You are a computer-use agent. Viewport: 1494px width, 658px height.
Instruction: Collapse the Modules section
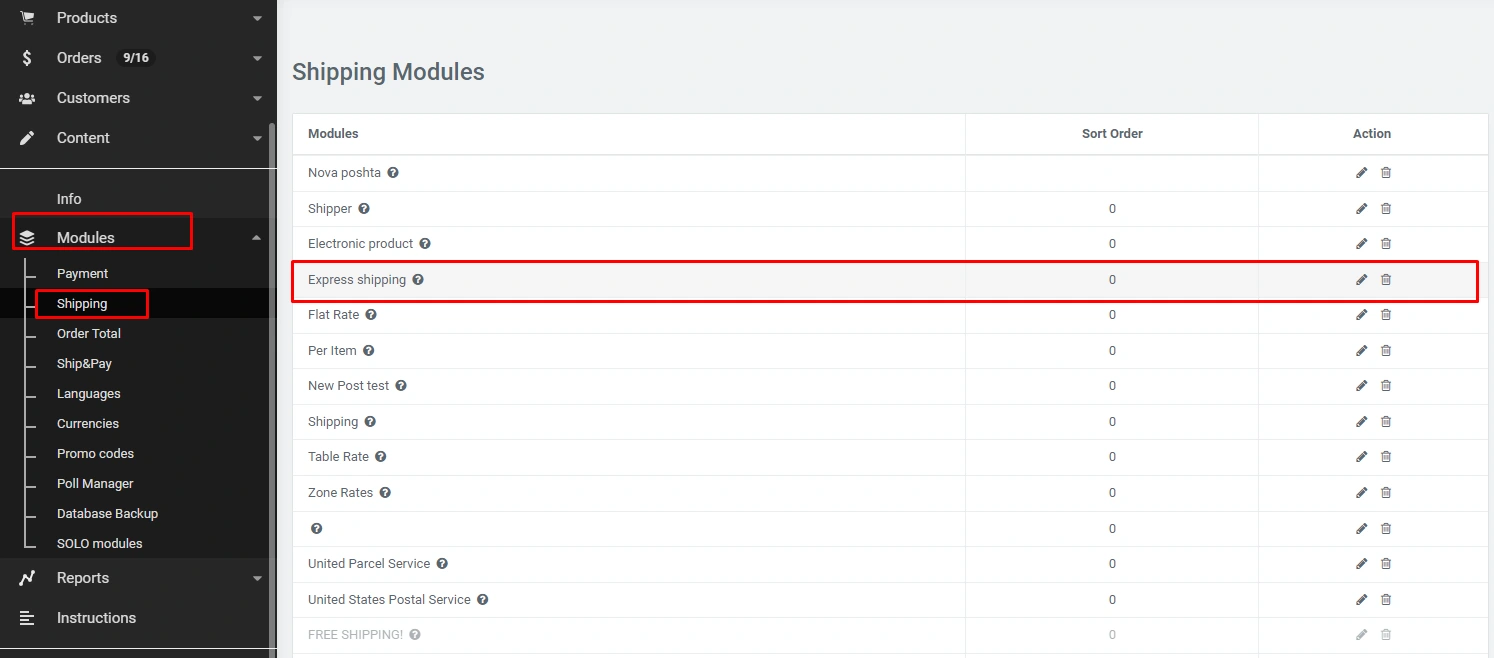pyautogui.click(x=256, y=238)
